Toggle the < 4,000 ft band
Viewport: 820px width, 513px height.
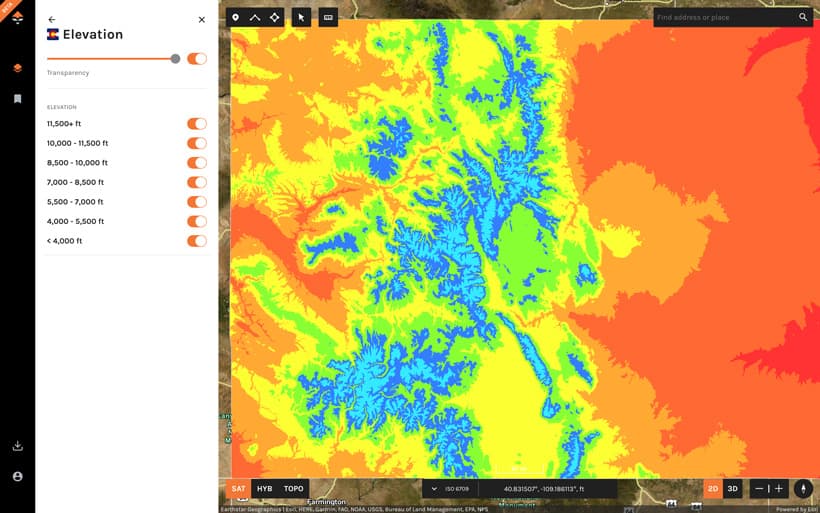click(x=197, y=241)
